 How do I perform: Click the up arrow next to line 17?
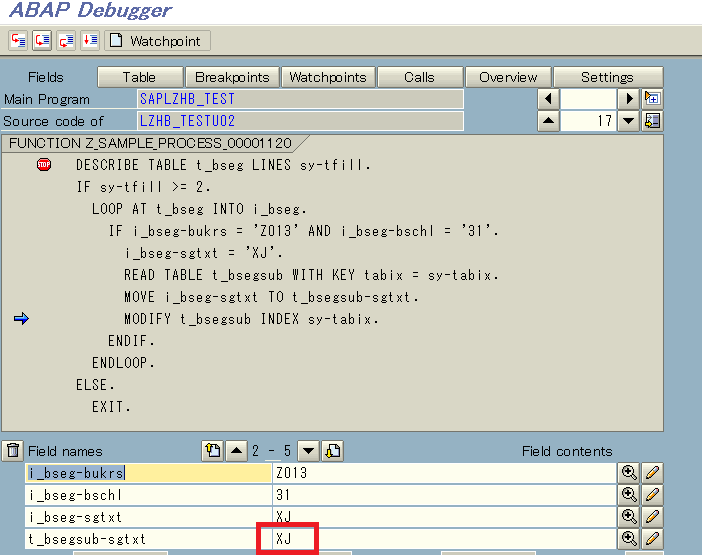[548, 121]
